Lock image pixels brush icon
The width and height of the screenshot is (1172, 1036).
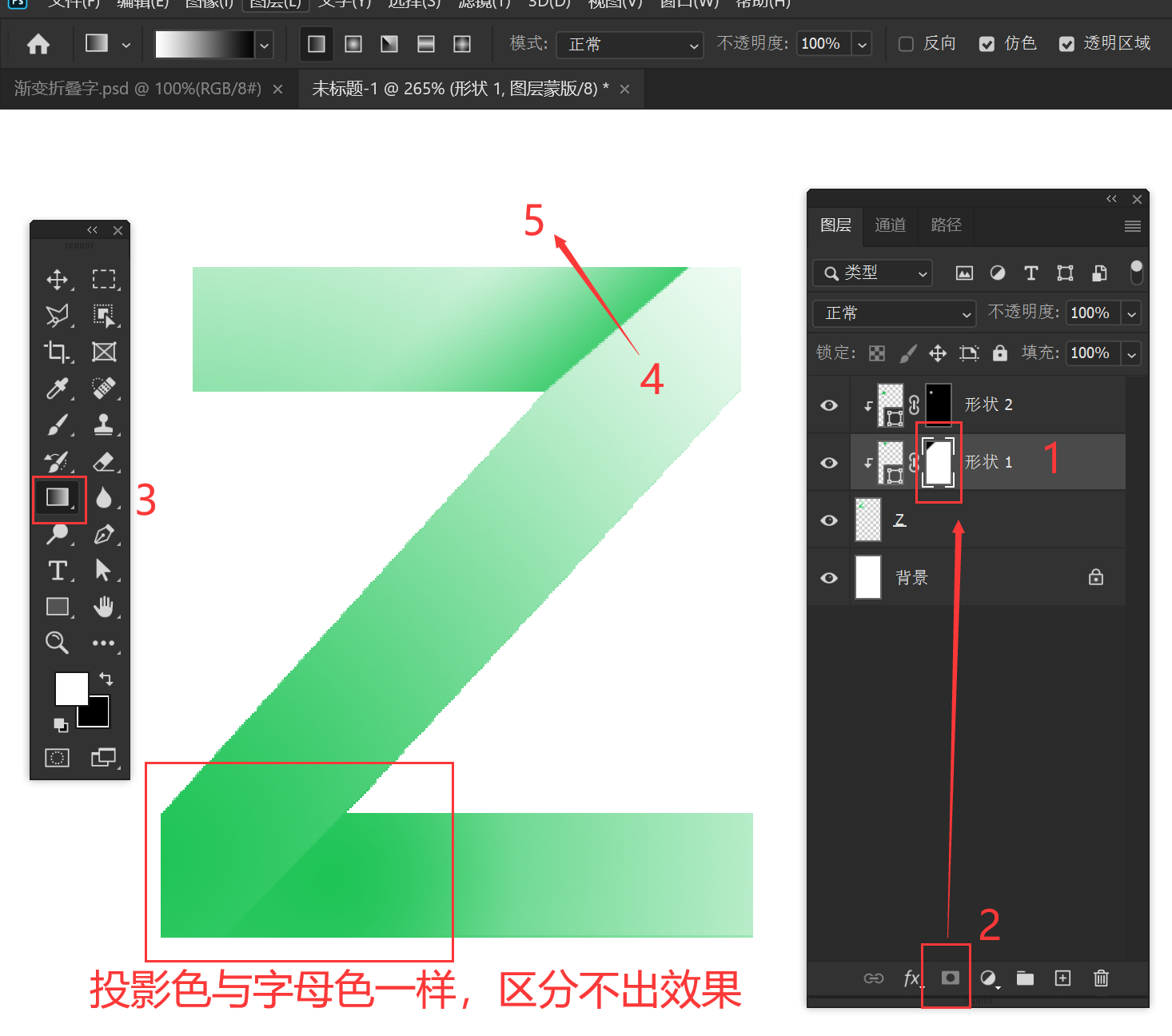908,353
